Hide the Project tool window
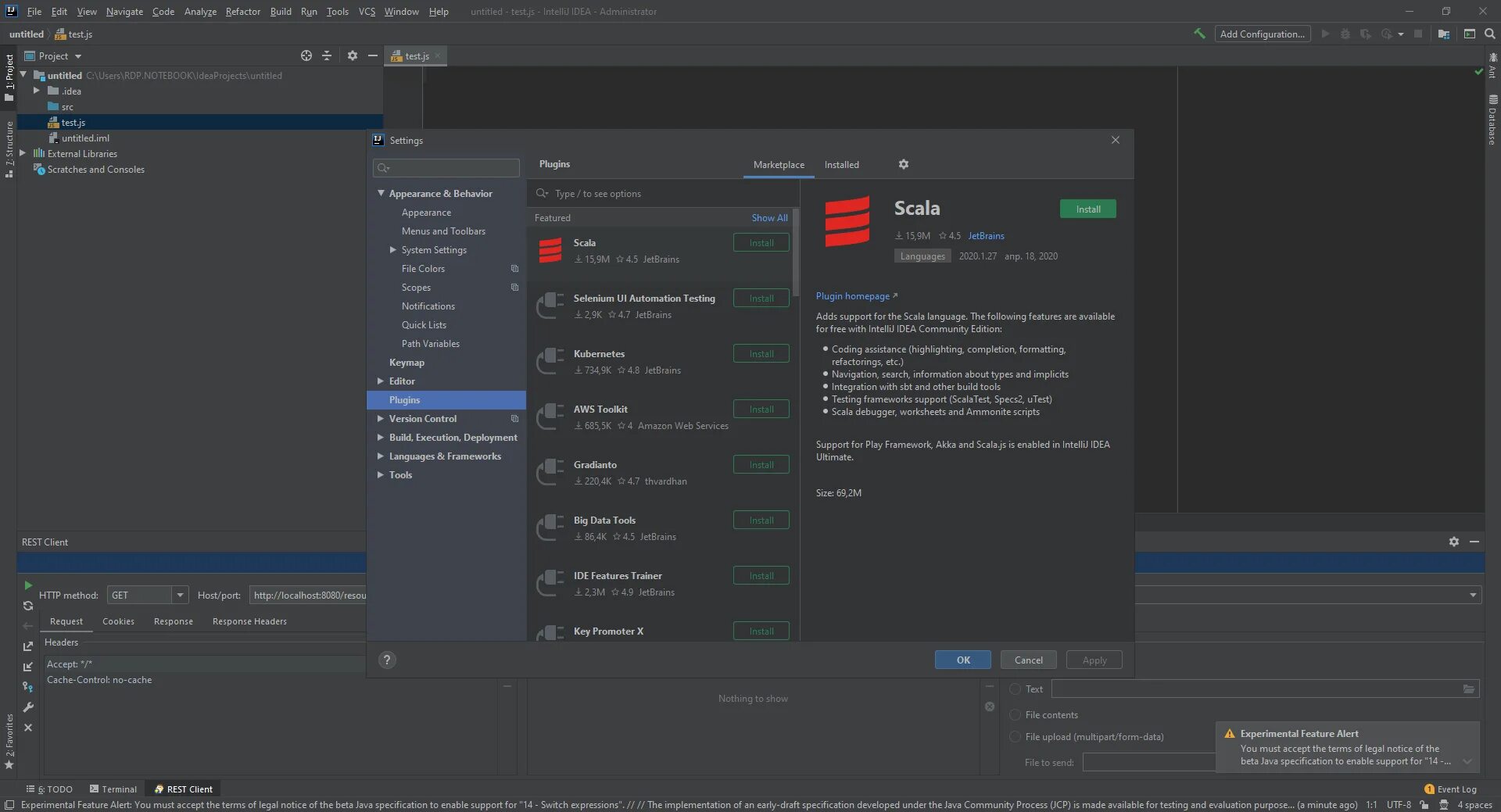Image resolution: width=1501 pixels, height=812 pixels. (373, 55)
